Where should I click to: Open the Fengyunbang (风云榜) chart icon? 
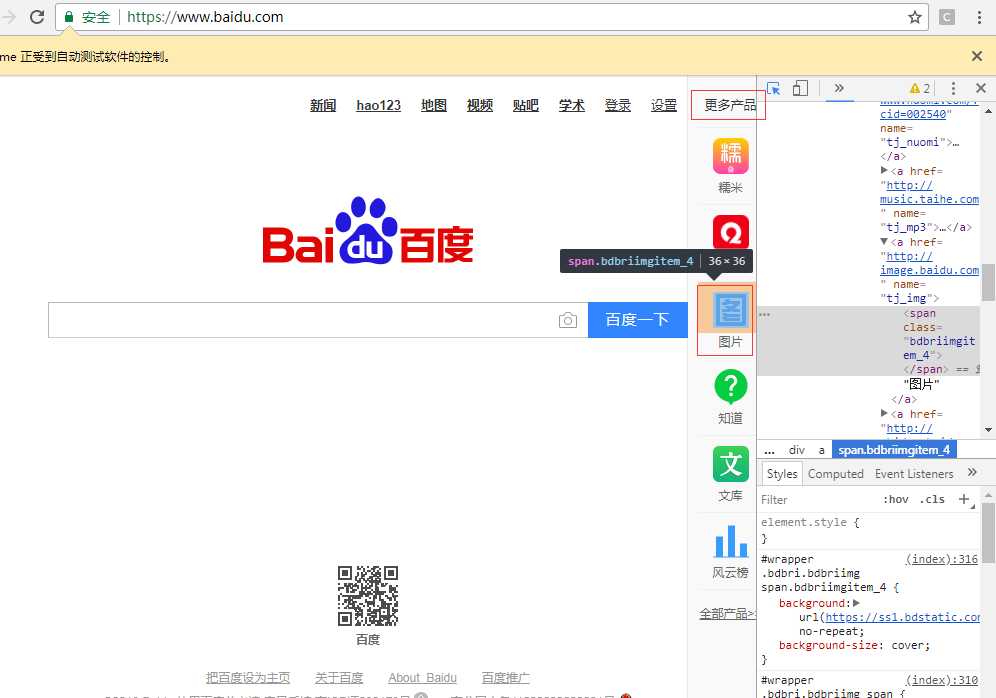click(x=730, y=540)
